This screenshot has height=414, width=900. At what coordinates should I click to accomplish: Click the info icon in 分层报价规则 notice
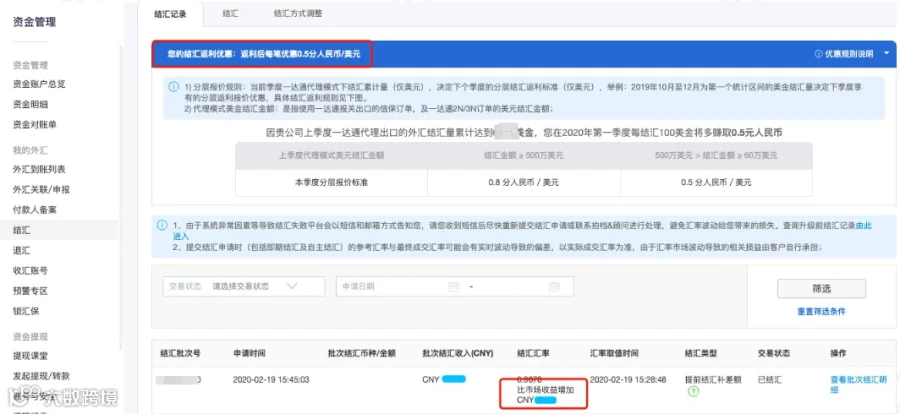tap(173, 87)
